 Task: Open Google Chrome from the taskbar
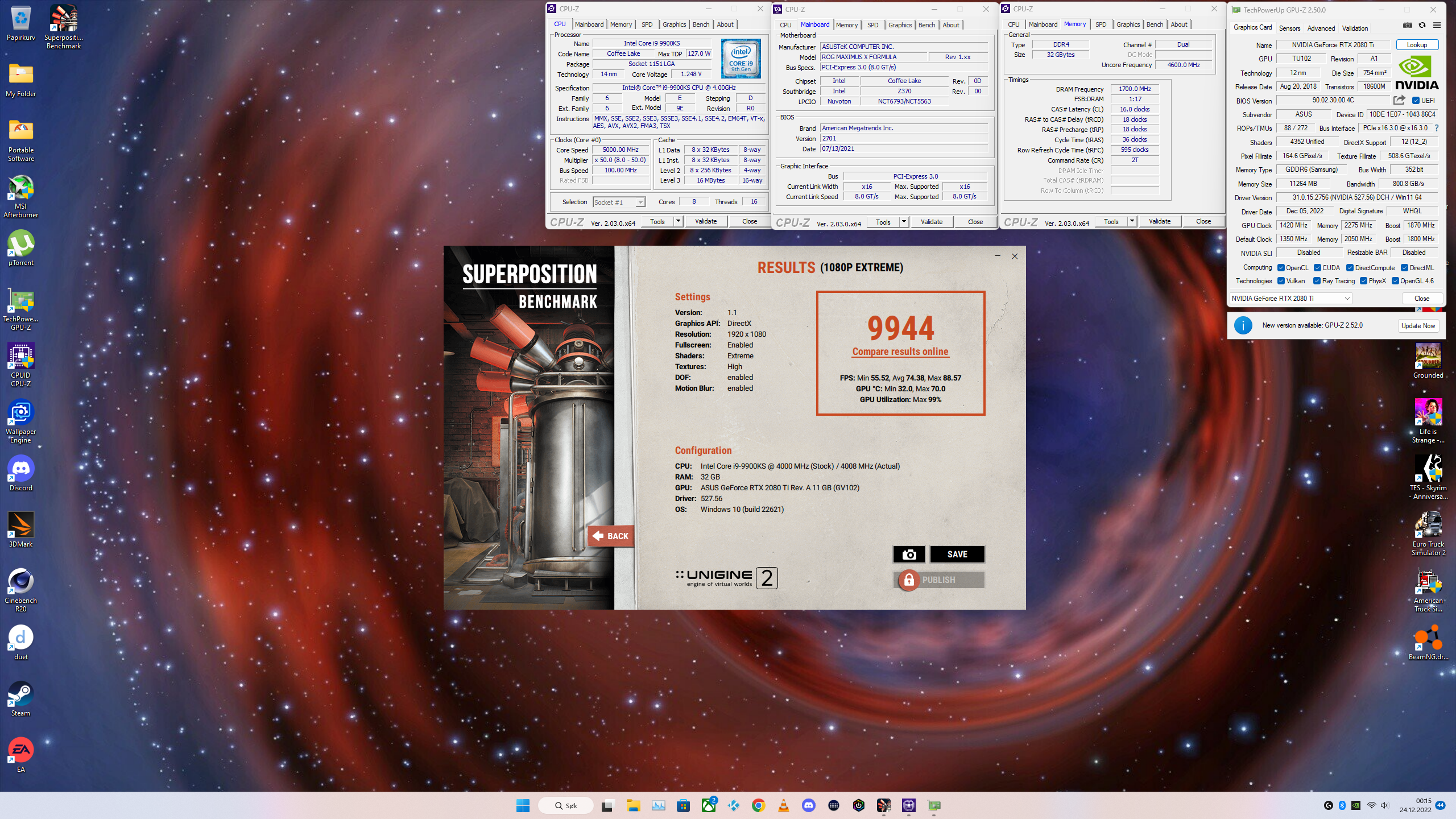pos(758,805)
